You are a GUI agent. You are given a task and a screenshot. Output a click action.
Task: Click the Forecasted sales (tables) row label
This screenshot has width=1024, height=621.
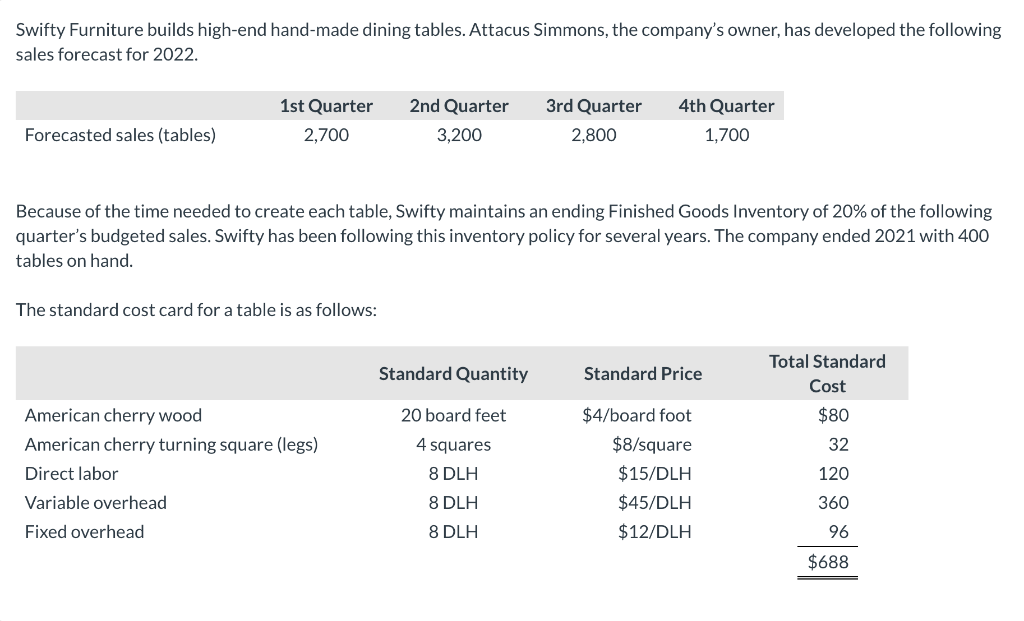coord(120,135)
